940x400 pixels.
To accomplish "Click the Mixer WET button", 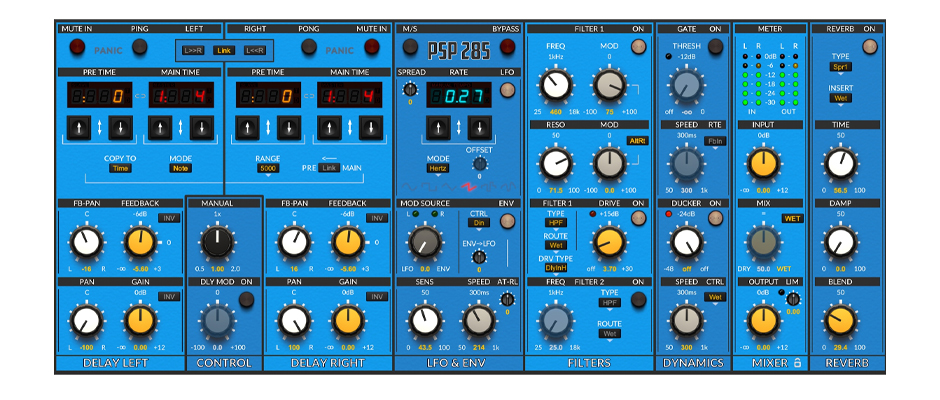I will coord(792,218).
